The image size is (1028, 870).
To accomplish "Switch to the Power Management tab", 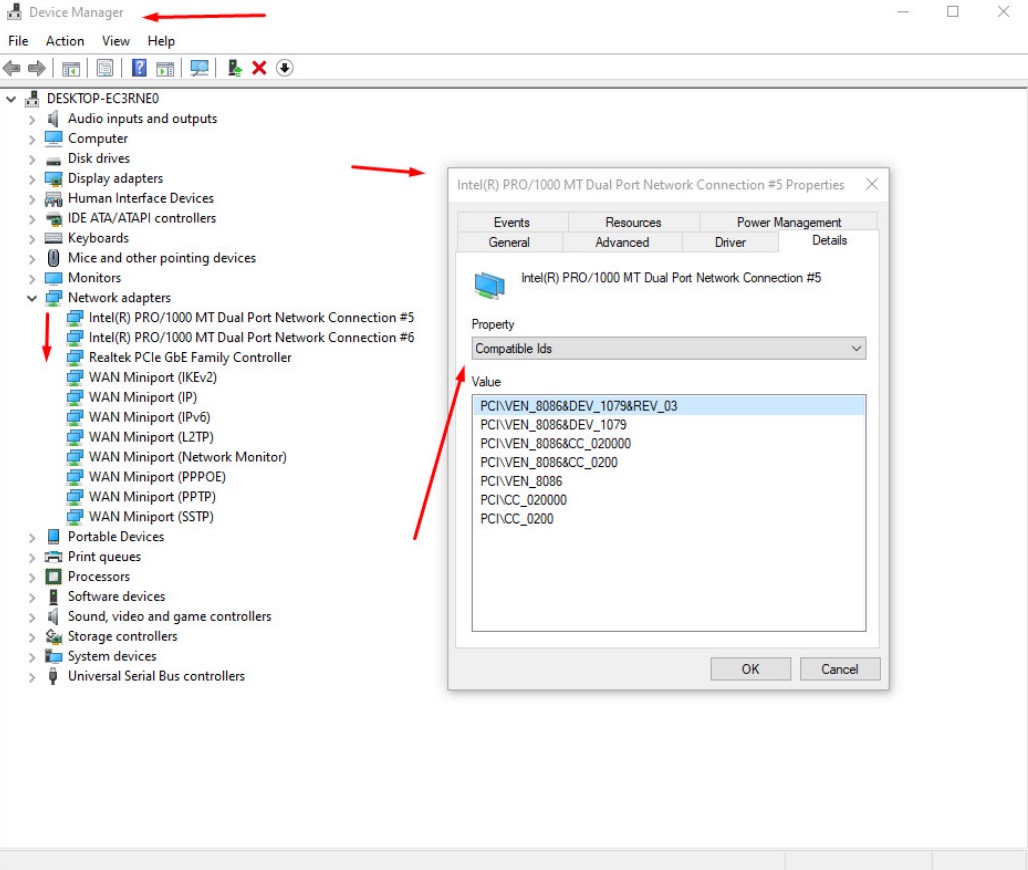I will pyautogui.click(x=788, y=222).
